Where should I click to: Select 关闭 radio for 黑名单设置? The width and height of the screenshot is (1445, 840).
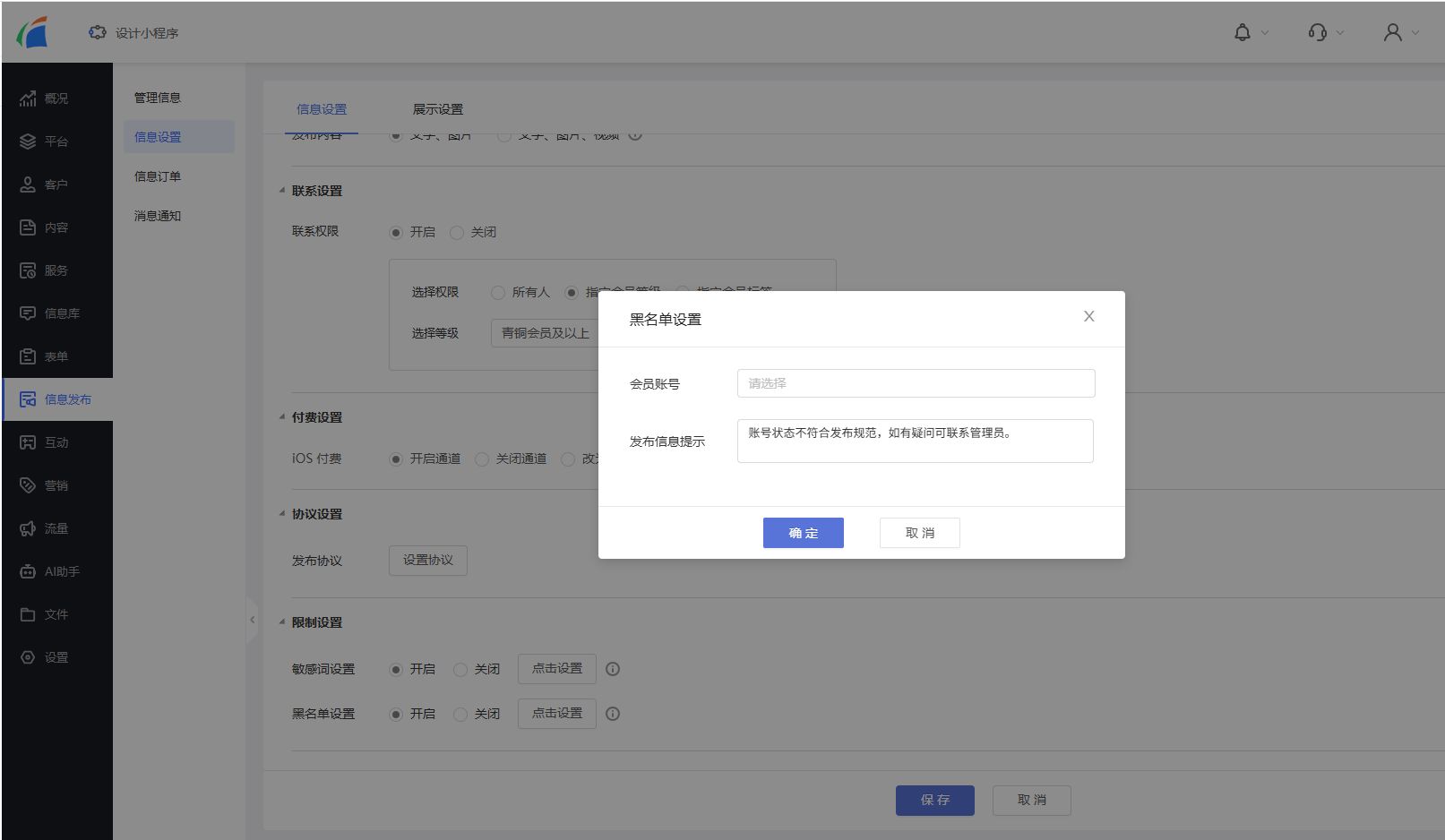pyautogui.click(x=460, y=715)
